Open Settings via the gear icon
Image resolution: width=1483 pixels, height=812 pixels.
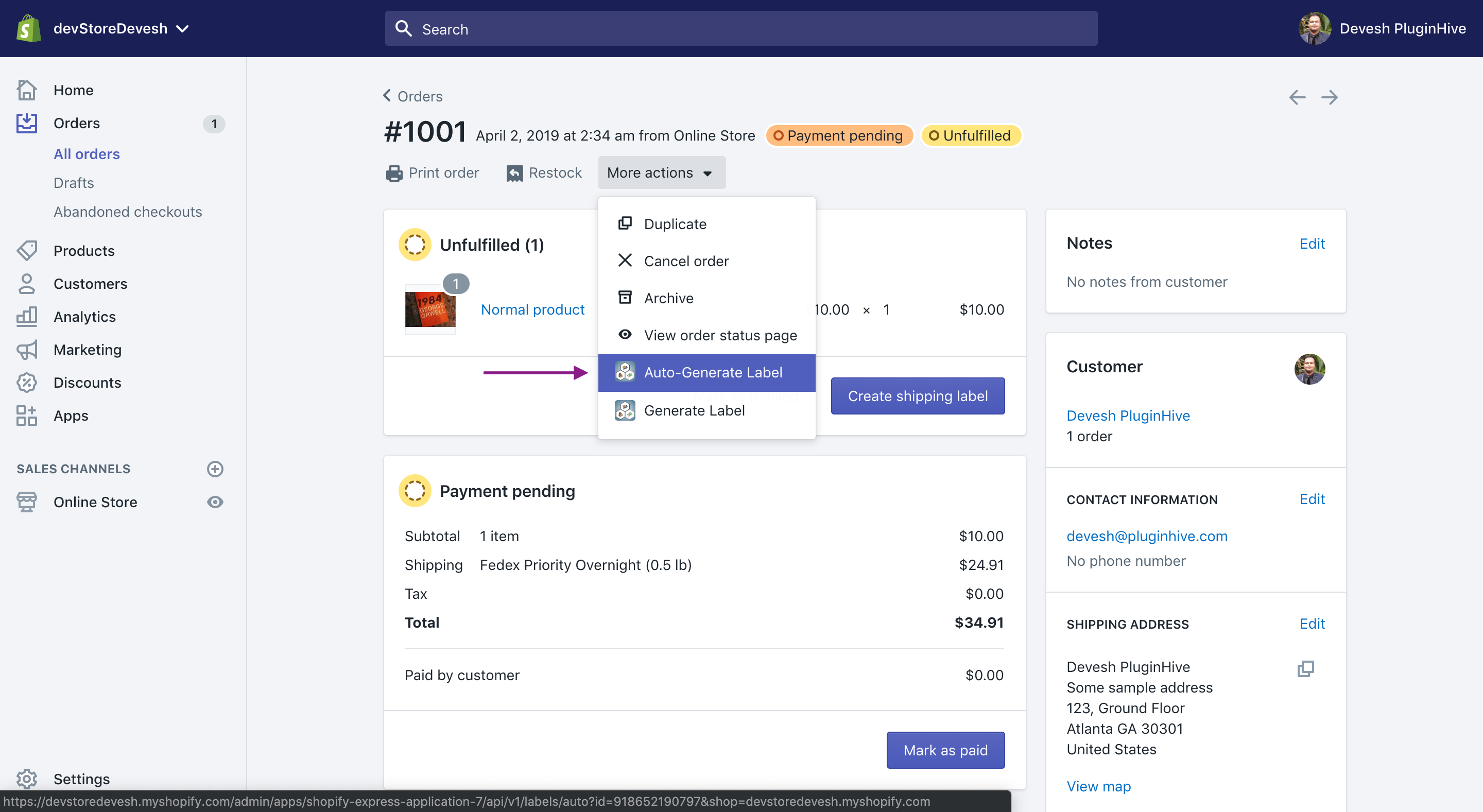27,778
